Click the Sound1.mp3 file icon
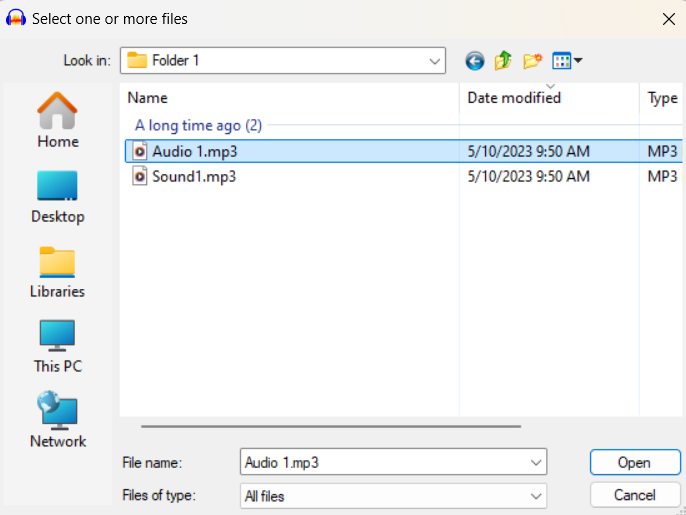Viewport: 686px width, 515px height. coord(140,176)
